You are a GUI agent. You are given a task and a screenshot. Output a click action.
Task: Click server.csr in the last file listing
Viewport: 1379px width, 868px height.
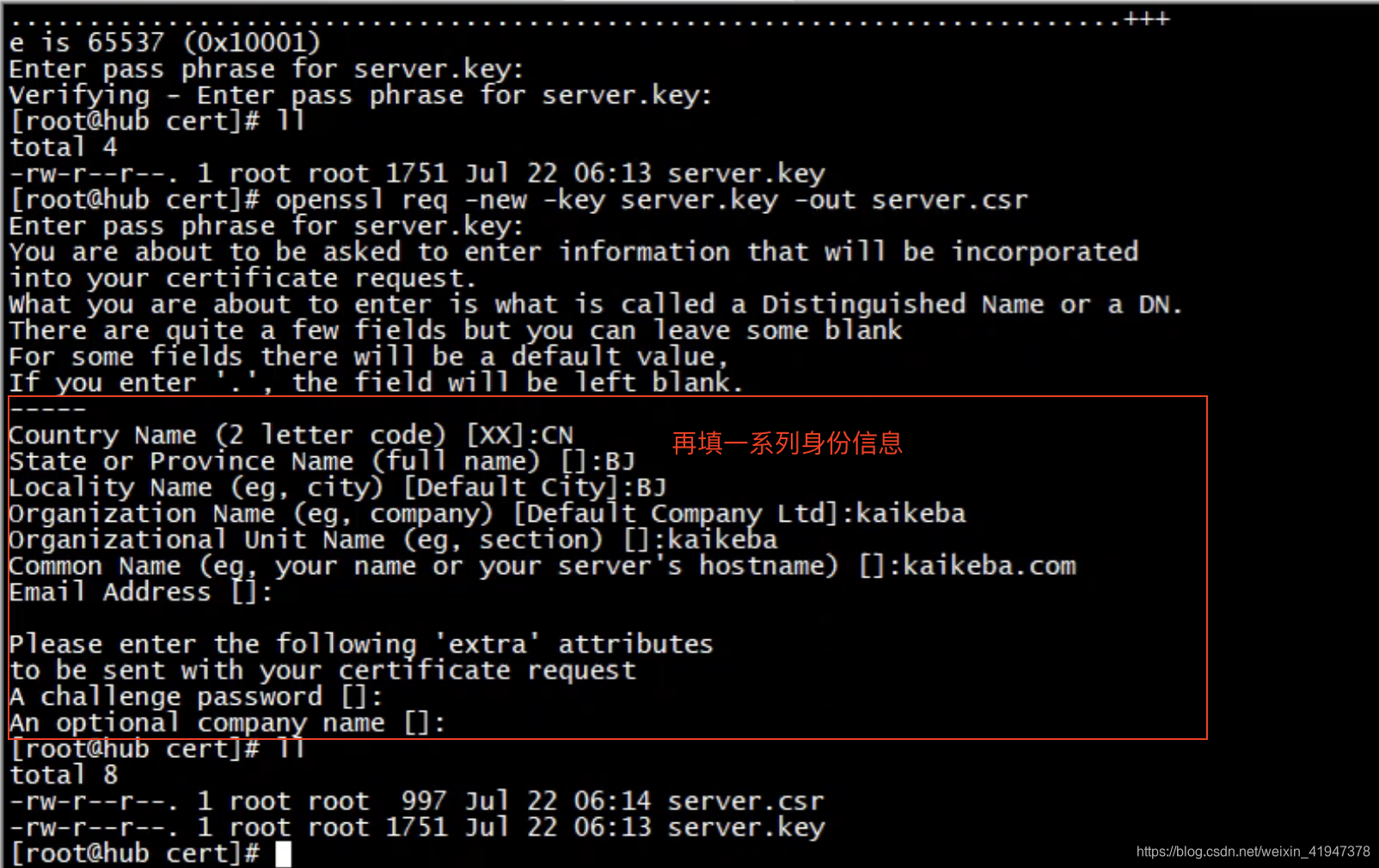[745, 802]
